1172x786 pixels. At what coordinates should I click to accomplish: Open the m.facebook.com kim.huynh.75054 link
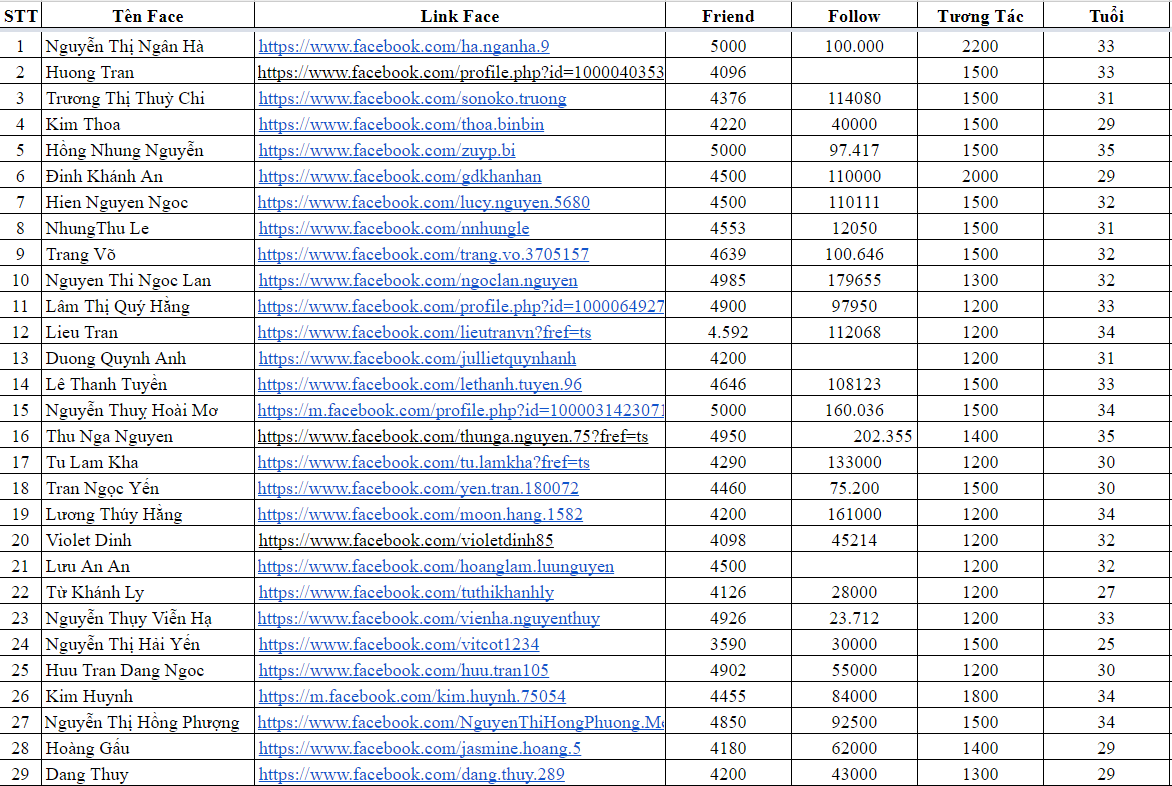coord(412,696)
